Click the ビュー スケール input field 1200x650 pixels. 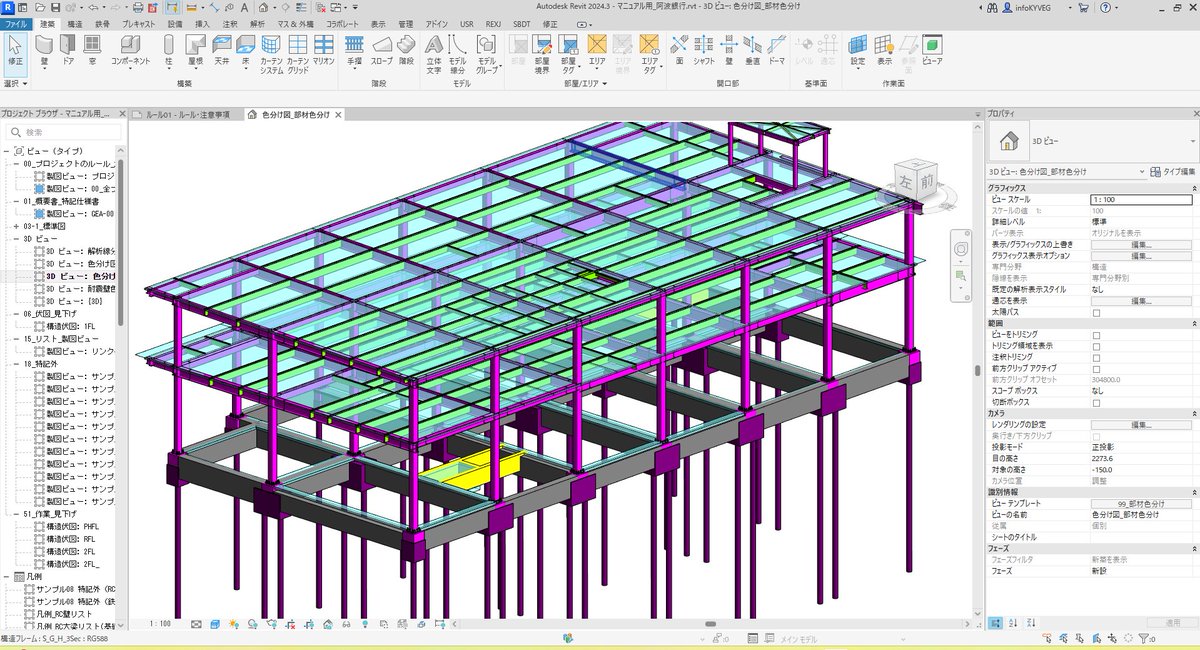click(x=1140, y=199)
